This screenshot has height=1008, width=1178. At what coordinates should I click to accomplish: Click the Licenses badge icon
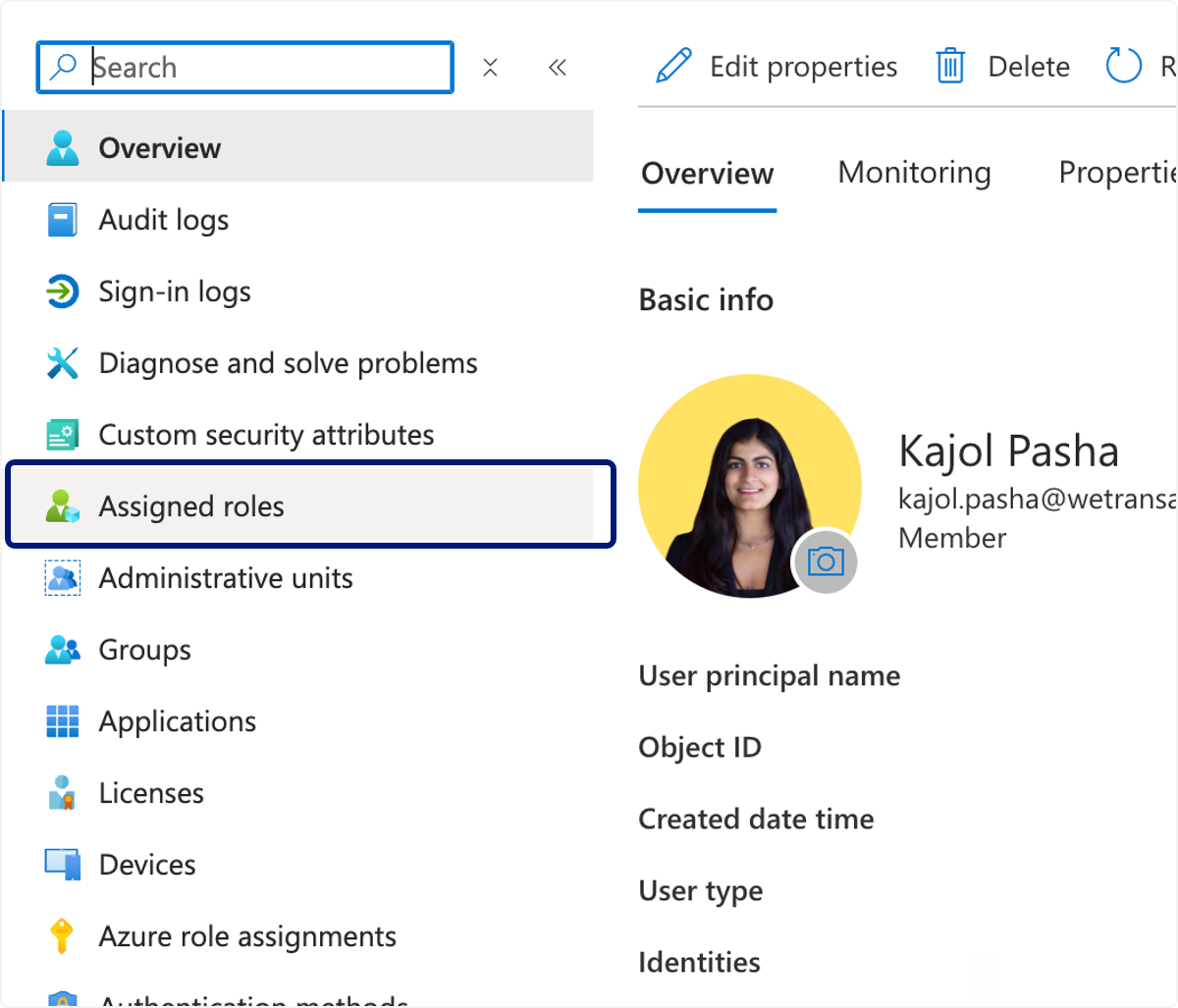coord(63,793)
